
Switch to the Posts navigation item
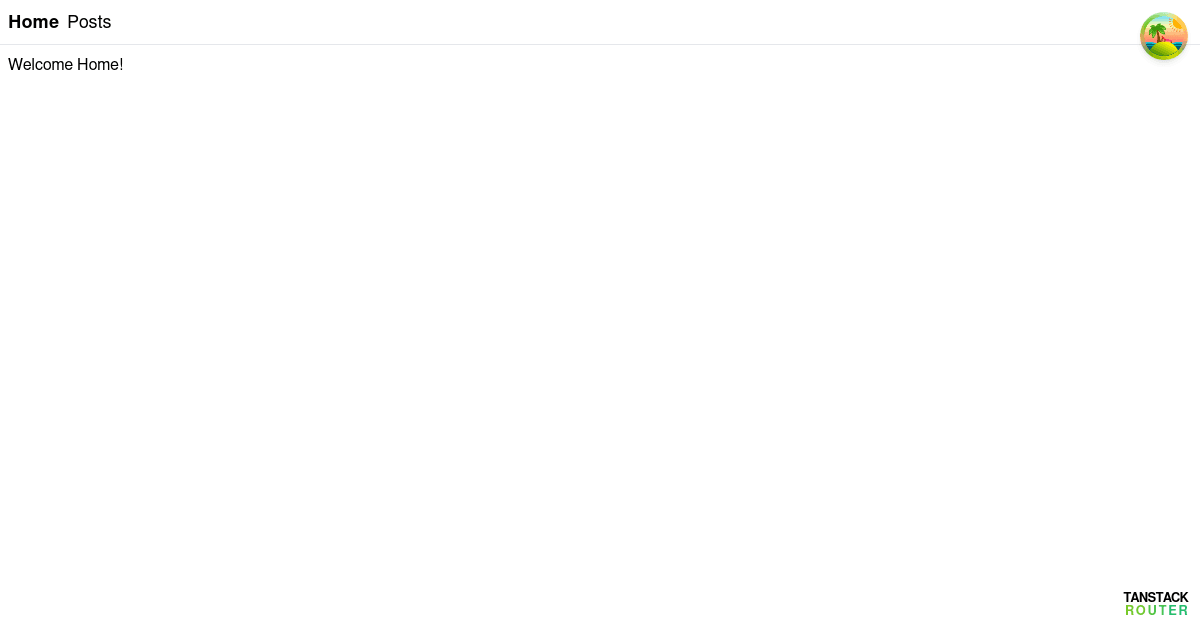pos(89,22)
